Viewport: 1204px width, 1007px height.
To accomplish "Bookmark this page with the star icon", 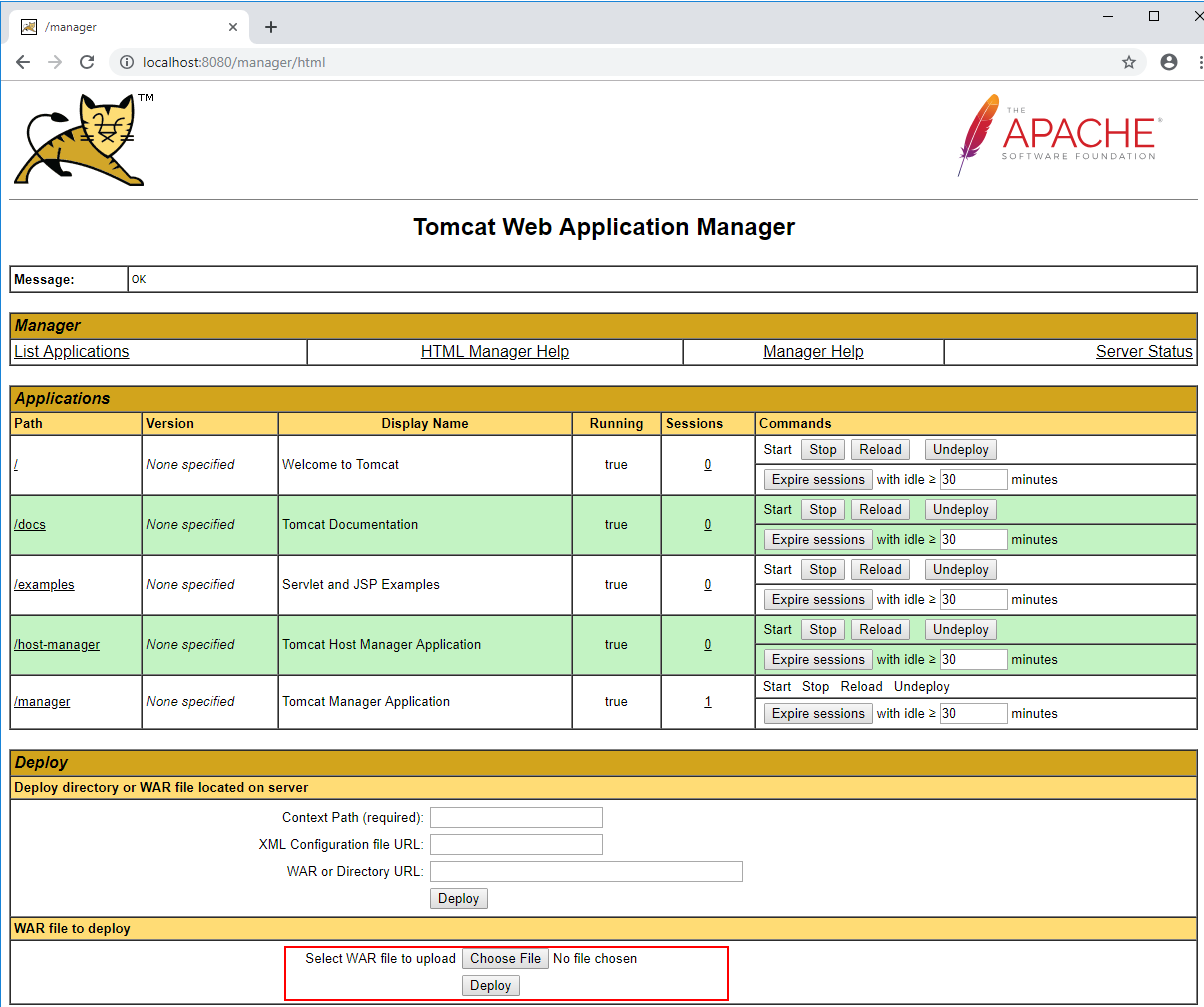I will [1129, 62].
